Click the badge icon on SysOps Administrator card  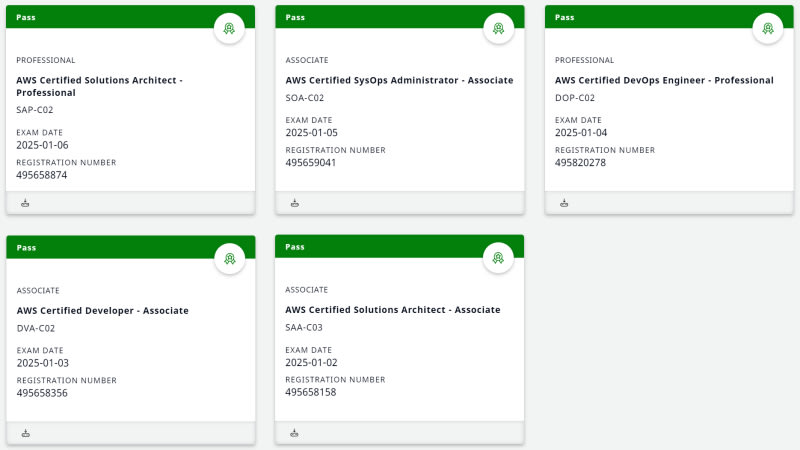coord(498,29)
